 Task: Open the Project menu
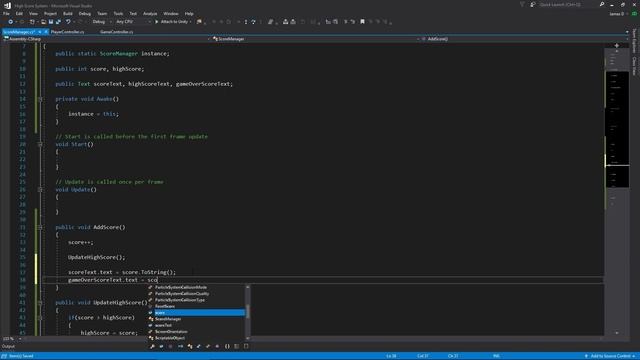pyautogui.click(x=50, y=13)
